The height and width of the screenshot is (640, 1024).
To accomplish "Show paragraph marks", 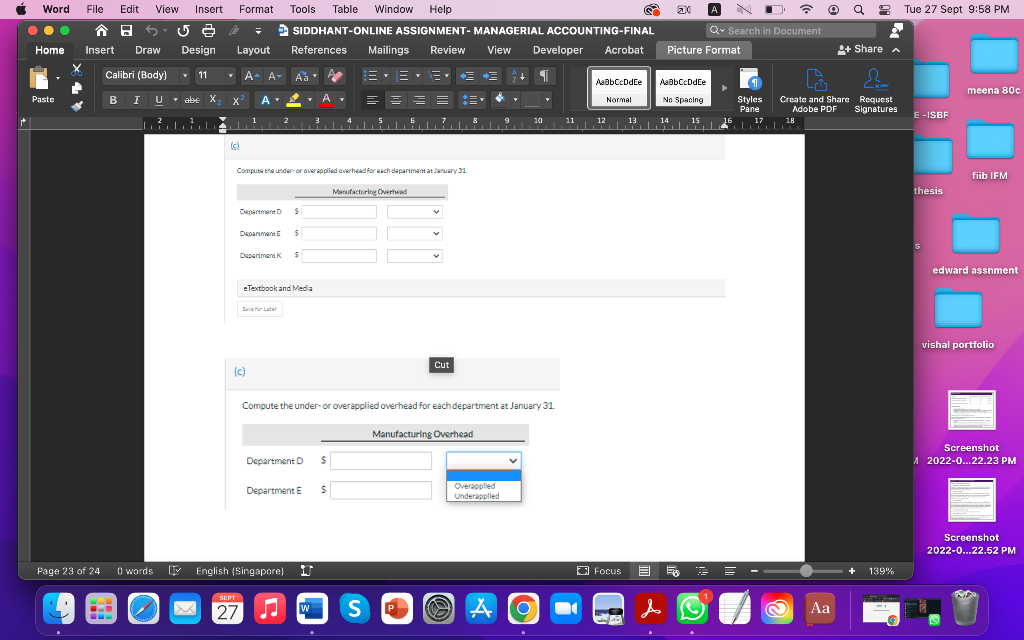I will click(545, 76).
